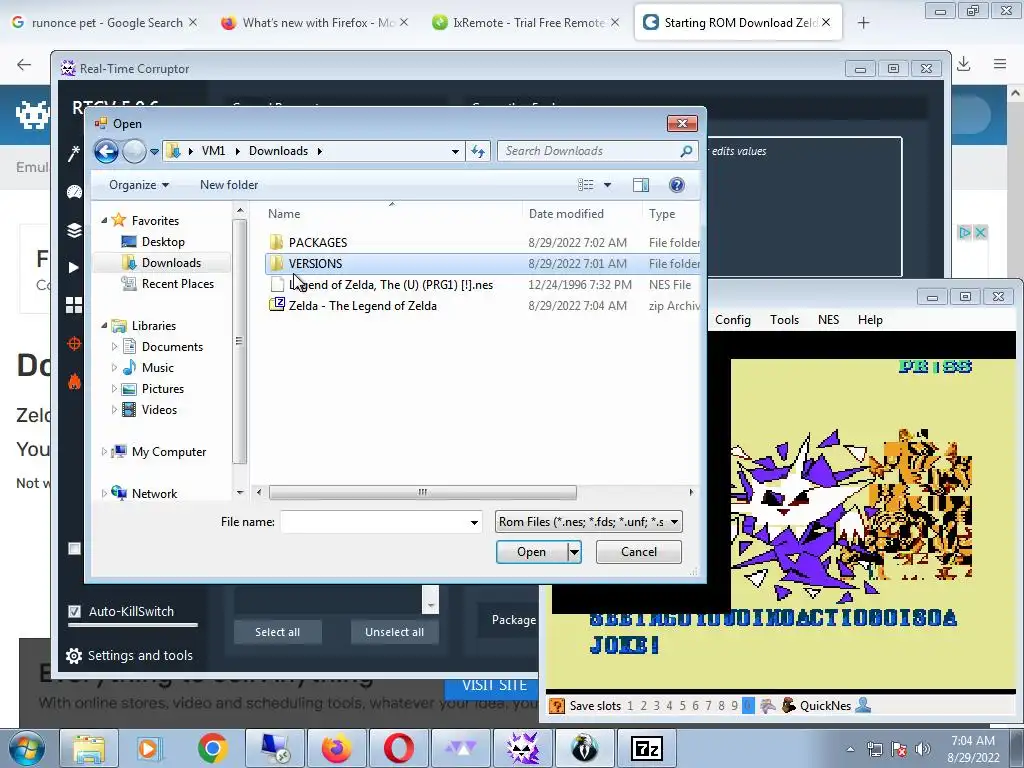Image resolution: width=1024 pixels, height=768 pixels.
Task: Open the Help menu in emulator
Action: (870, 320)
